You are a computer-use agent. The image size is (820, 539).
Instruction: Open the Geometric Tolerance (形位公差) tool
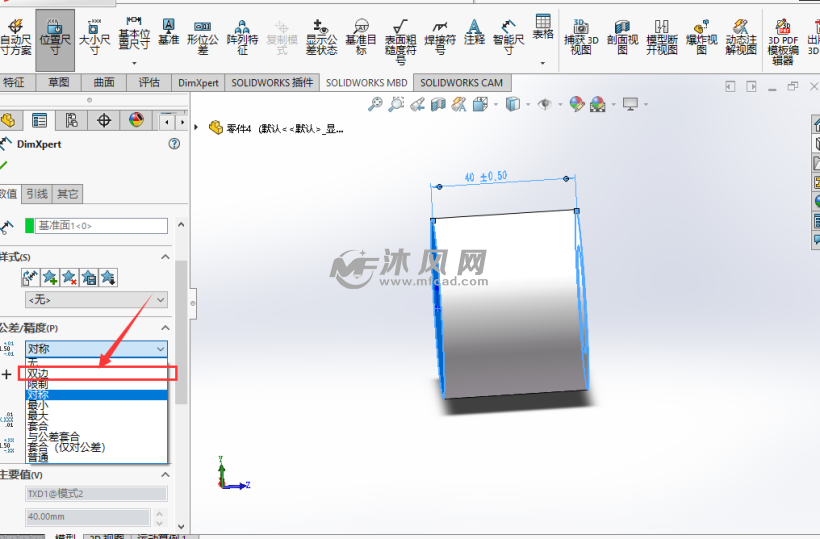(203, 38)
